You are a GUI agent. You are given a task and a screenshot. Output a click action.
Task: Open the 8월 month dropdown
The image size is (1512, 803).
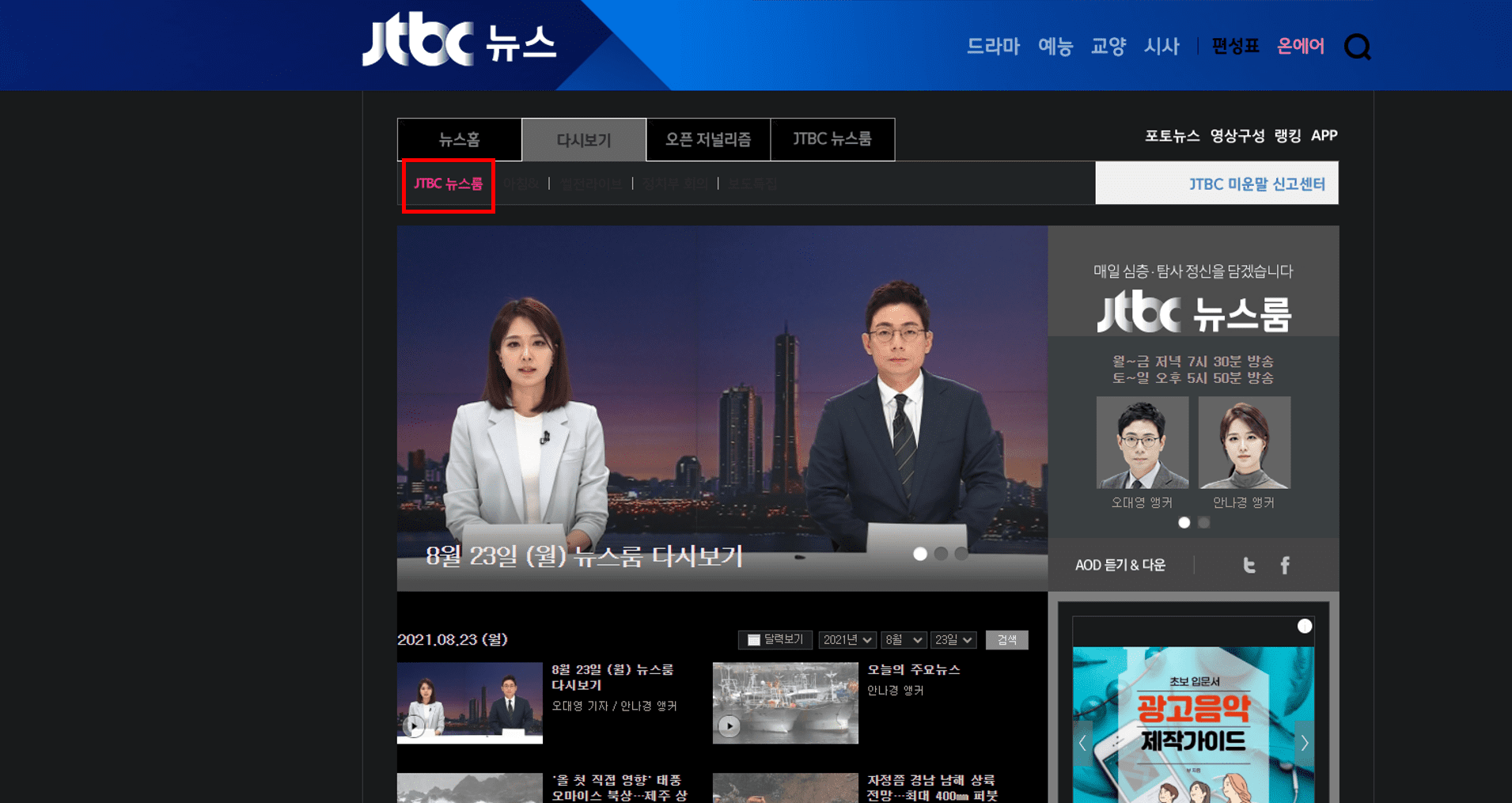point(904,639)
